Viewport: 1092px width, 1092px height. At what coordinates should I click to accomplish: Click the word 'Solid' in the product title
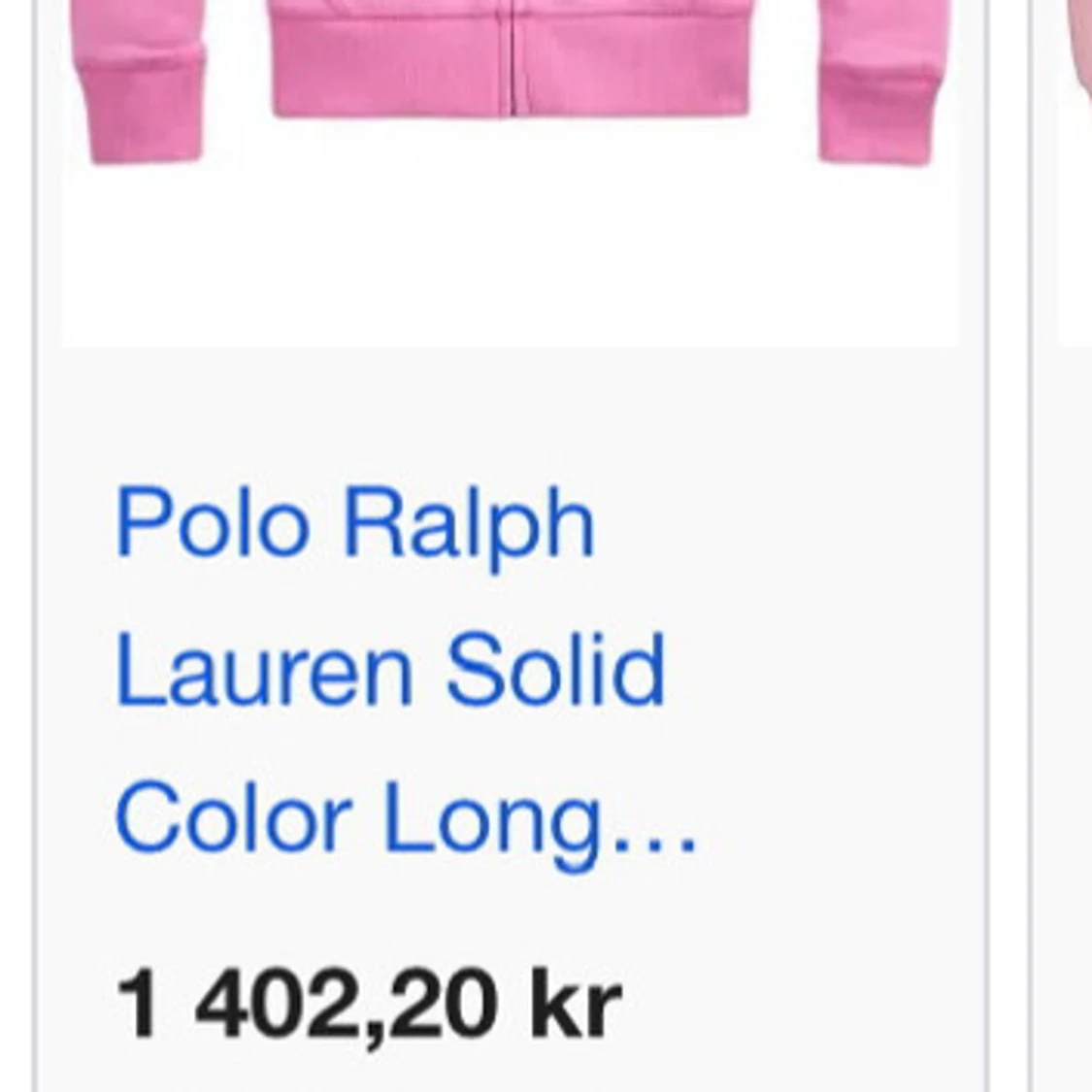point(556,670)
